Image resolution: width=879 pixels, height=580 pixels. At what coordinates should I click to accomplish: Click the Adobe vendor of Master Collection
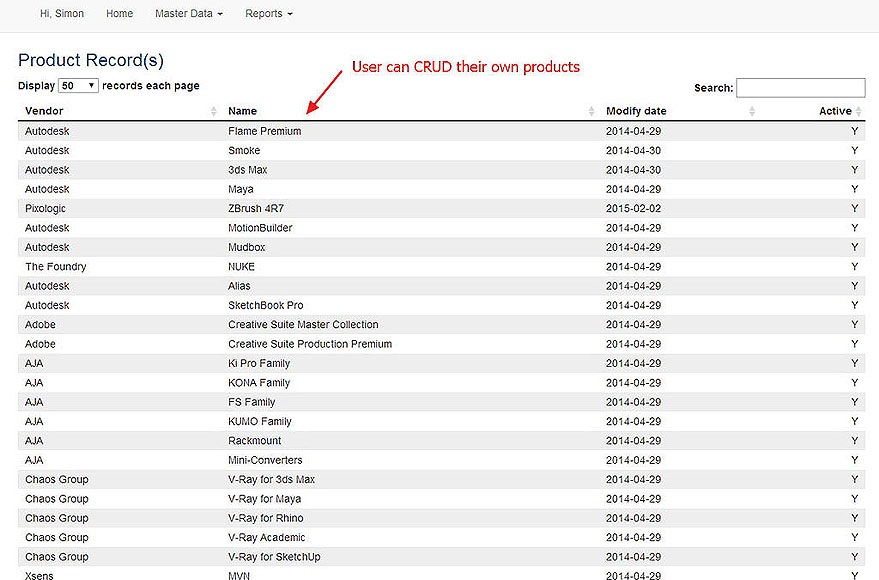[x=40, y=324]
